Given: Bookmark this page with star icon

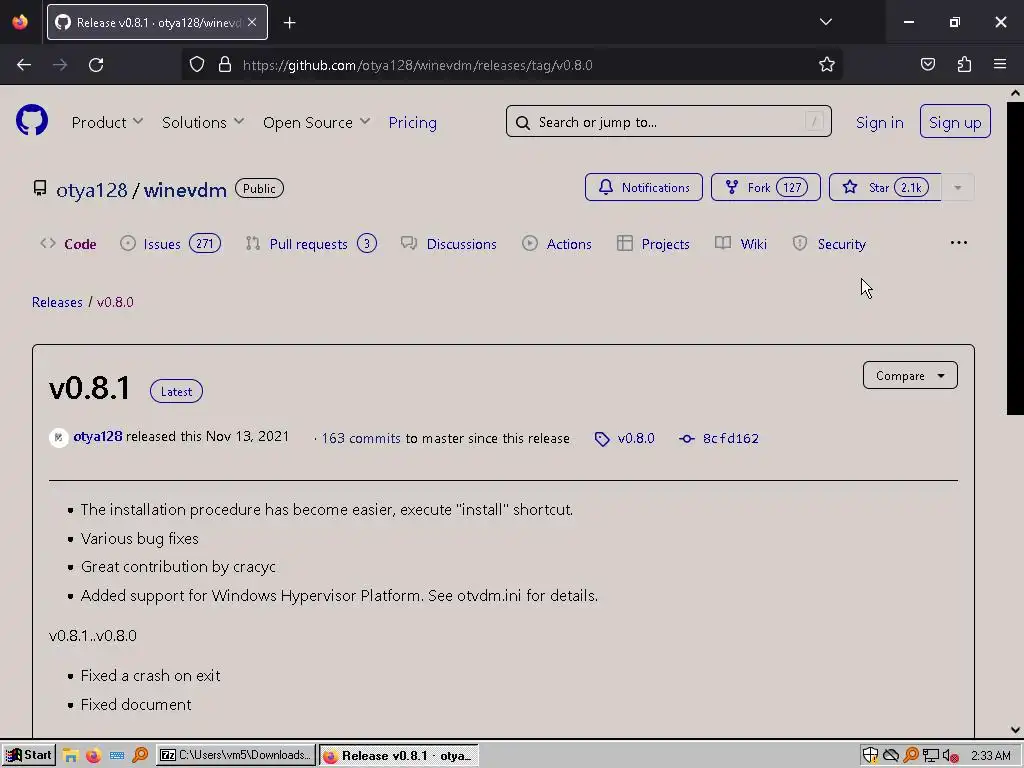Looking at the screenshot, I should coord(827,65).
